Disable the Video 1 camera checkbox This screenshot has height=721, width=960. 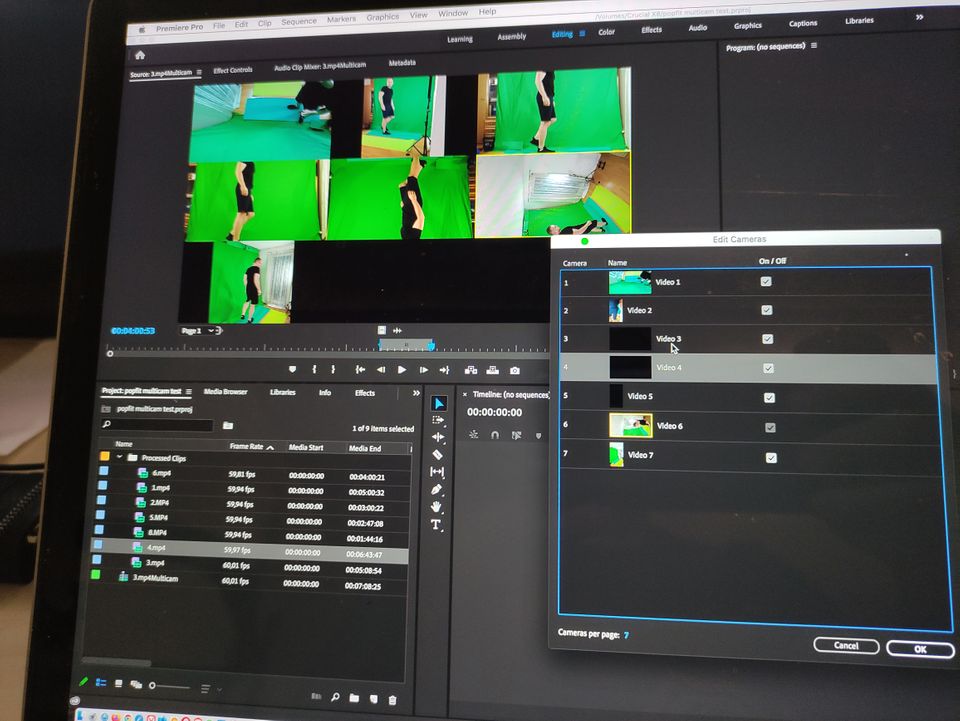tap(766, 282)
